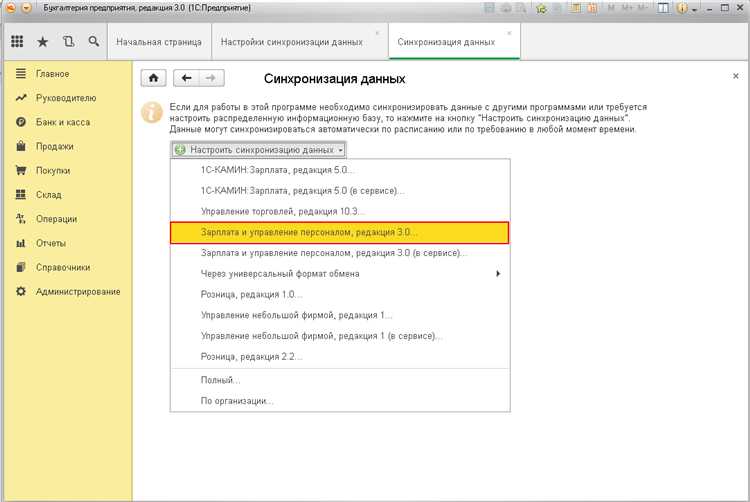Open the Главное section label

pyautogui.click(x=53, y=74)
